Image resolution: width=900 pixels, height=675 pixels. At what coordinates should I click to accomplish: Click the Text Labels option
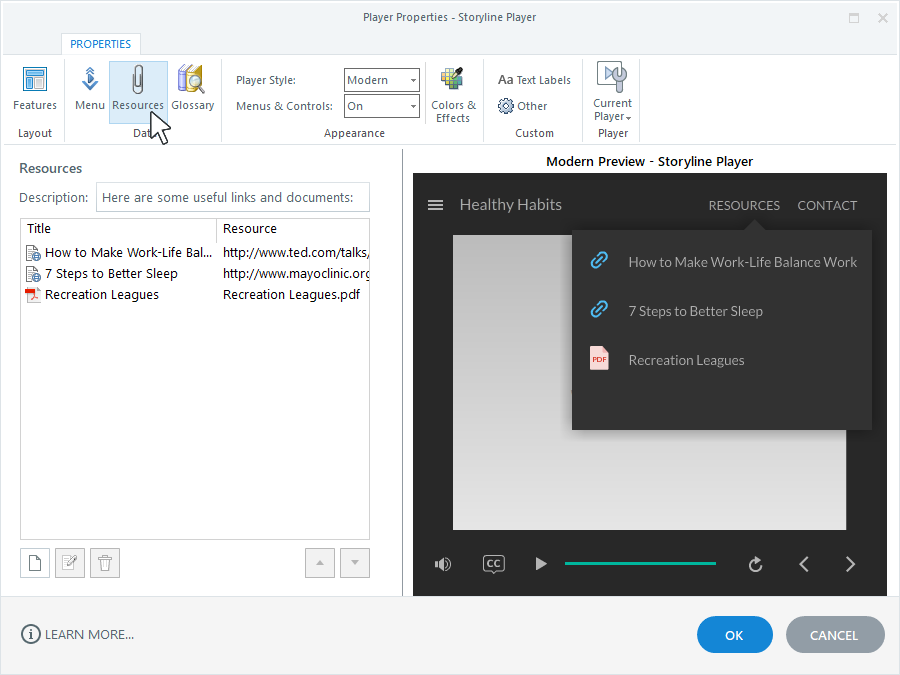coord(533,80)
